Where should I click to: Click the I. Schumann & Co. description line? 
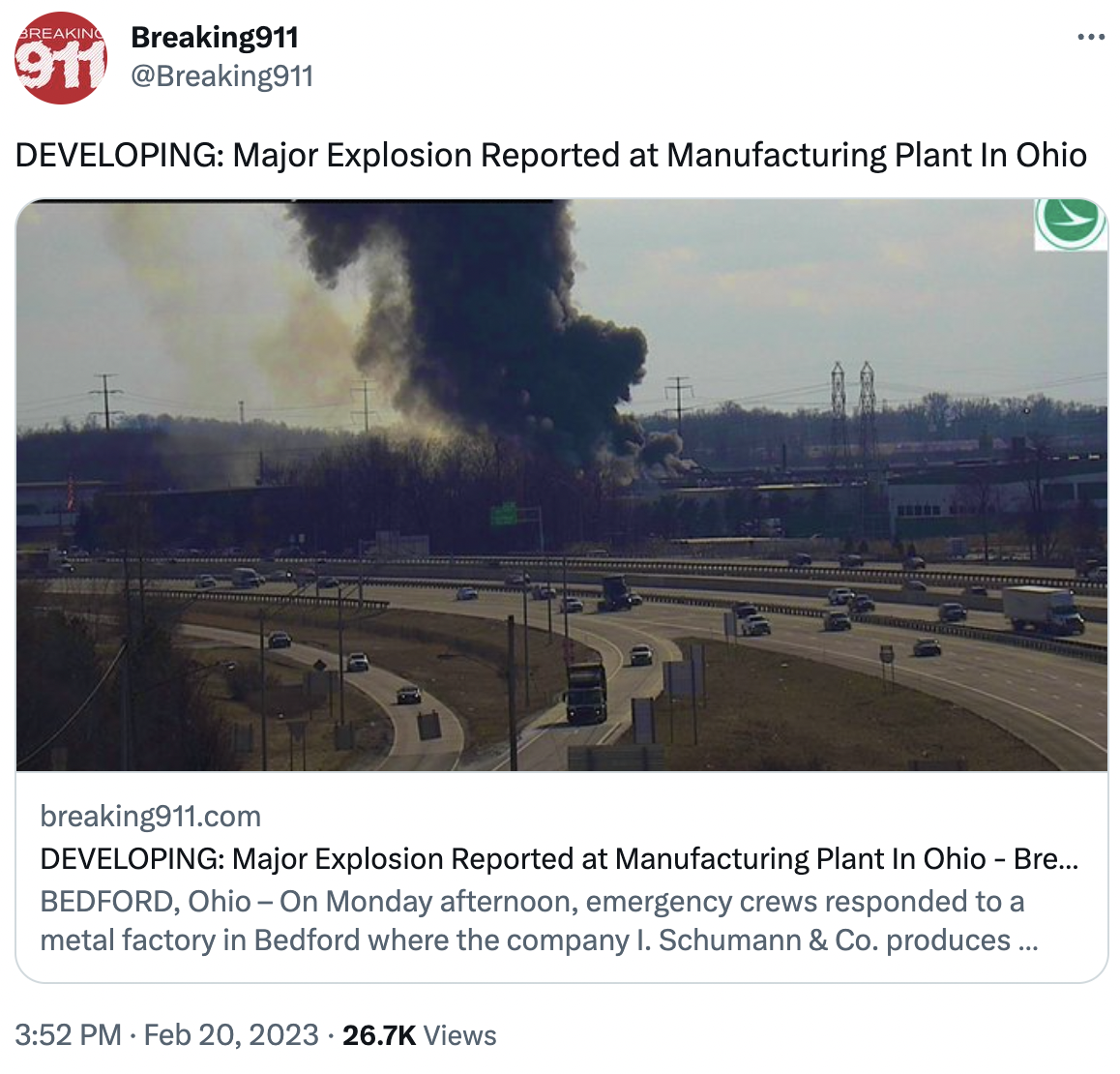pos(539,940)
